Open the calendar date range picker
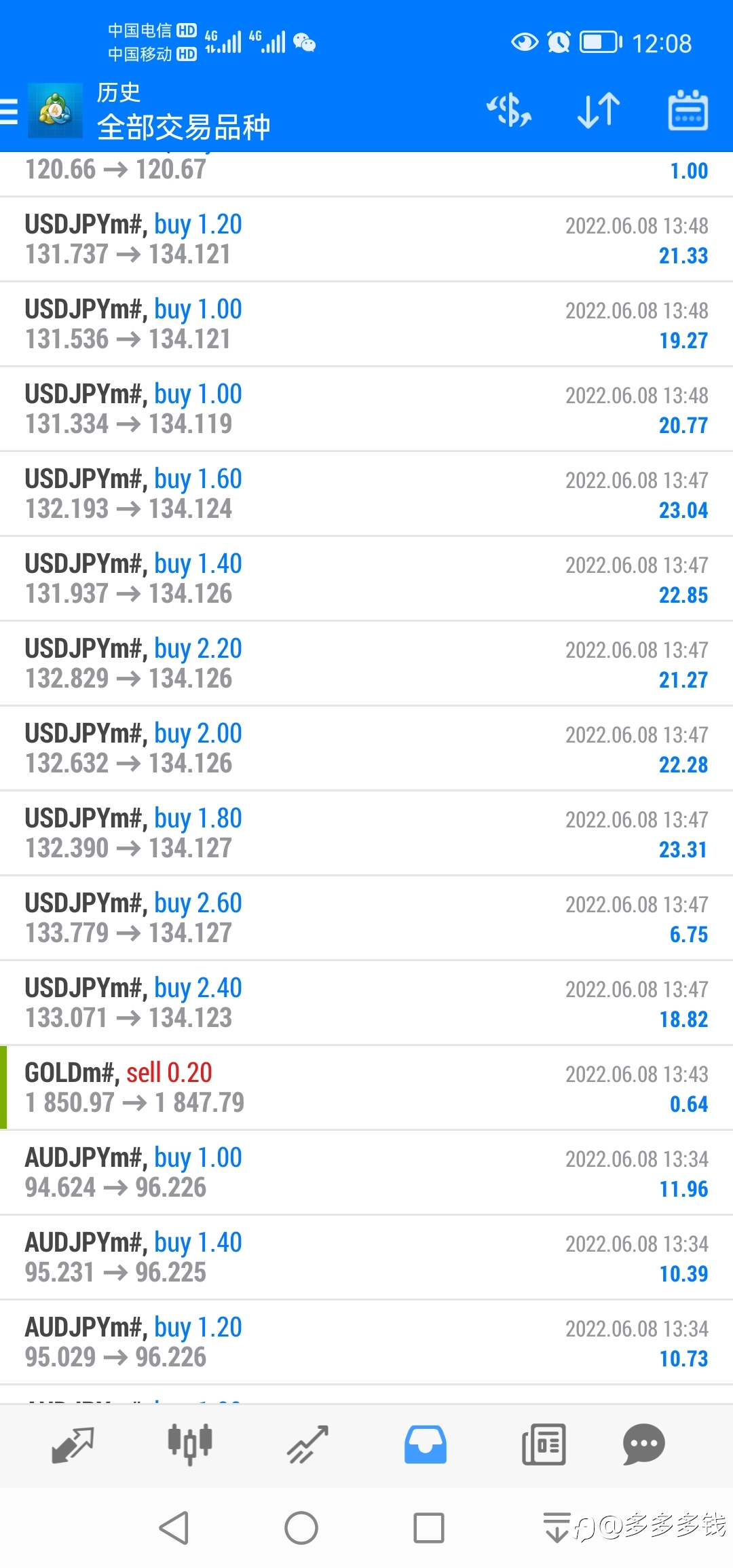The image size is (733, 1568). [x=688, y=111]
